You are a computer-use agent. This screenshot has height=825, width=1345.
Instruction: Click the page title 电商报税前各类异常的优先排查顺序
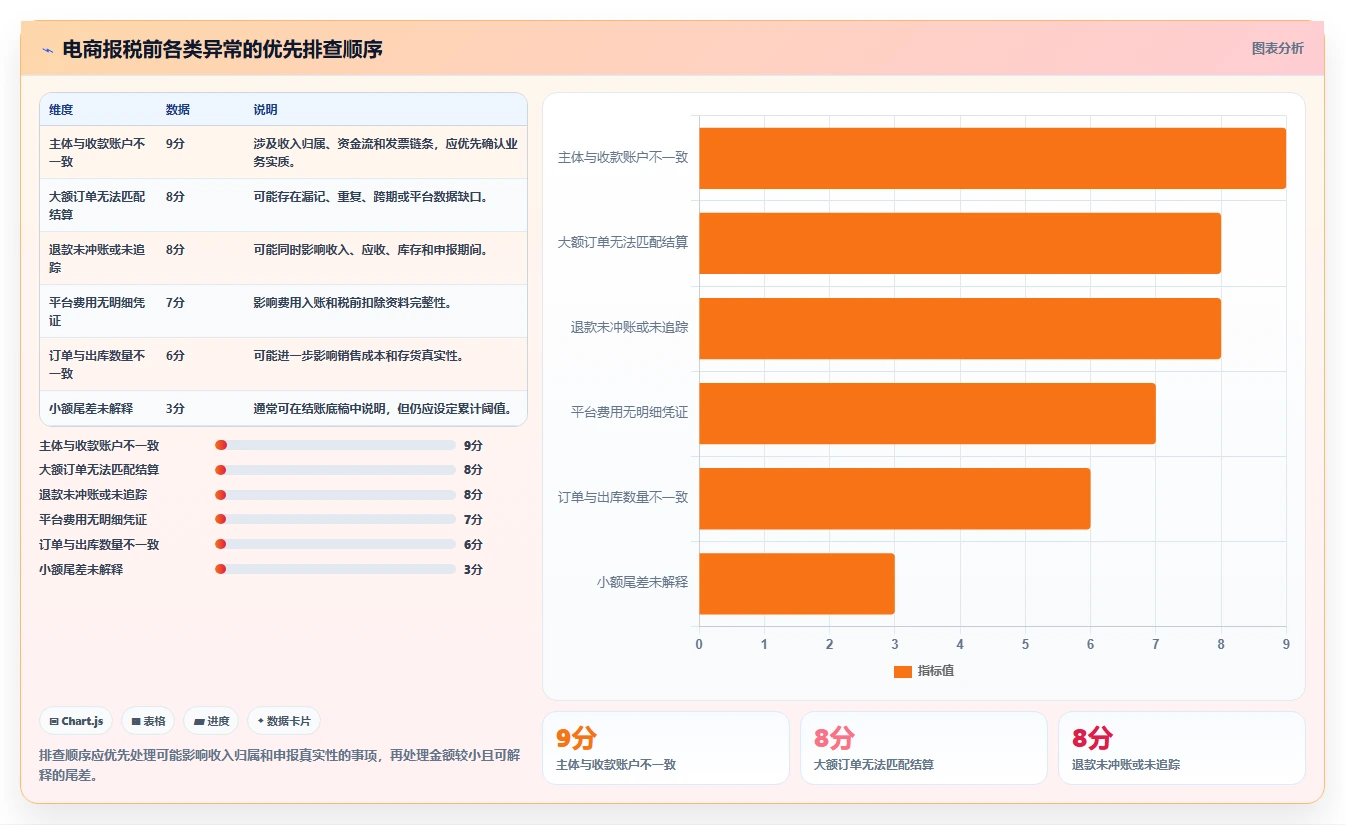(x=222, y=49)
